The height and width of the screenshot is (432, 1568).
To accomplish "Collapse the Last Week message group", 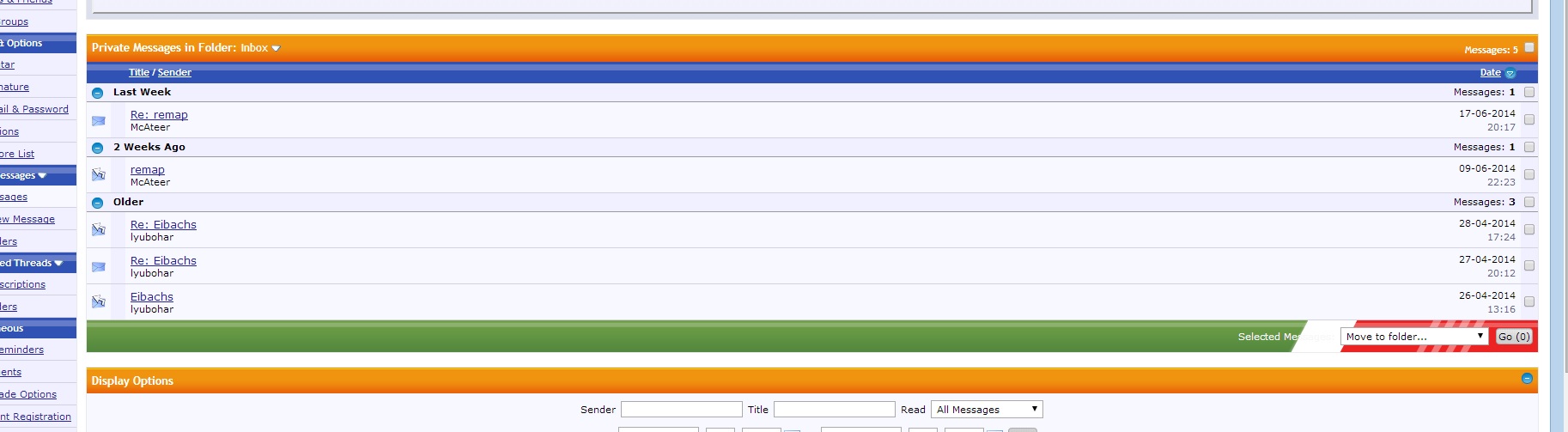I will [x=97, y=93].
